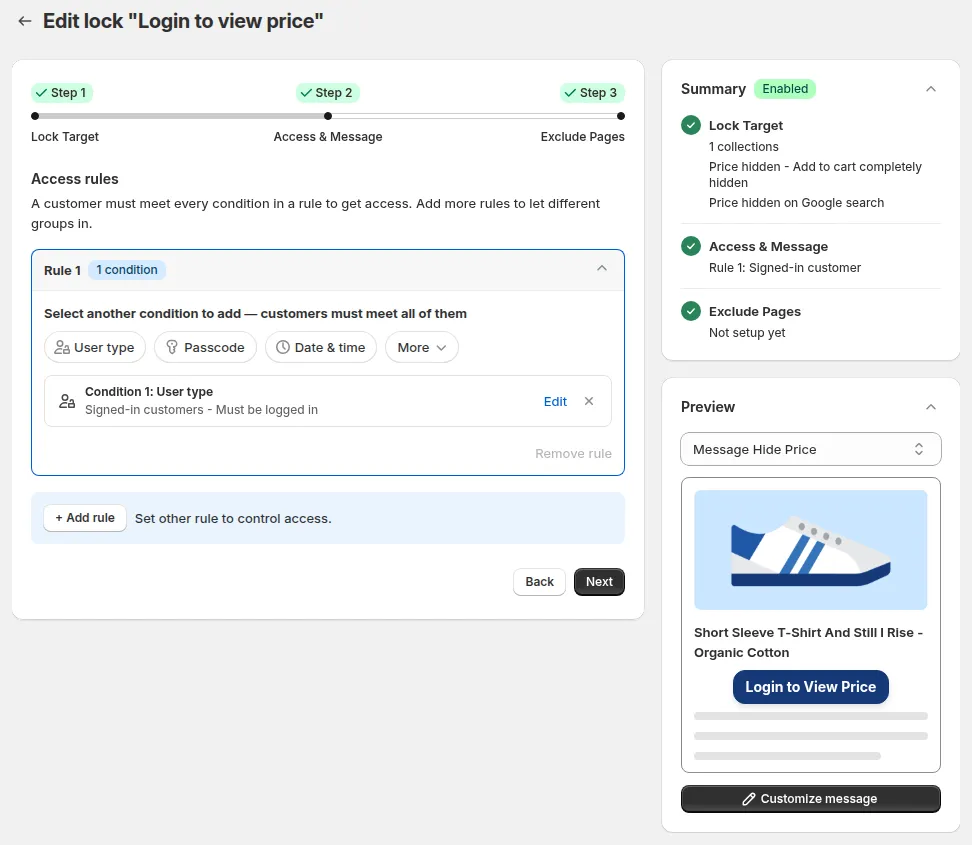Click the Add rule button

point(85,518)
